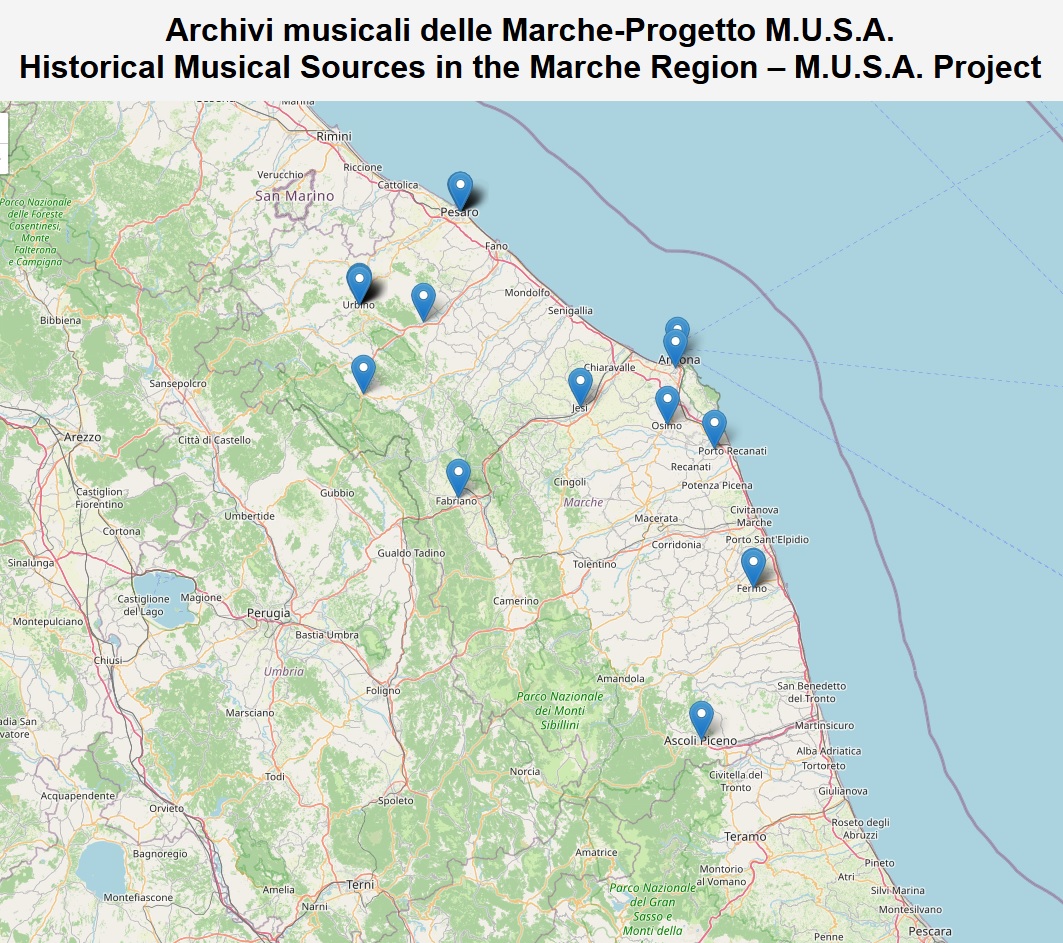Click the Gualdo Tadino label

point(412,553)
